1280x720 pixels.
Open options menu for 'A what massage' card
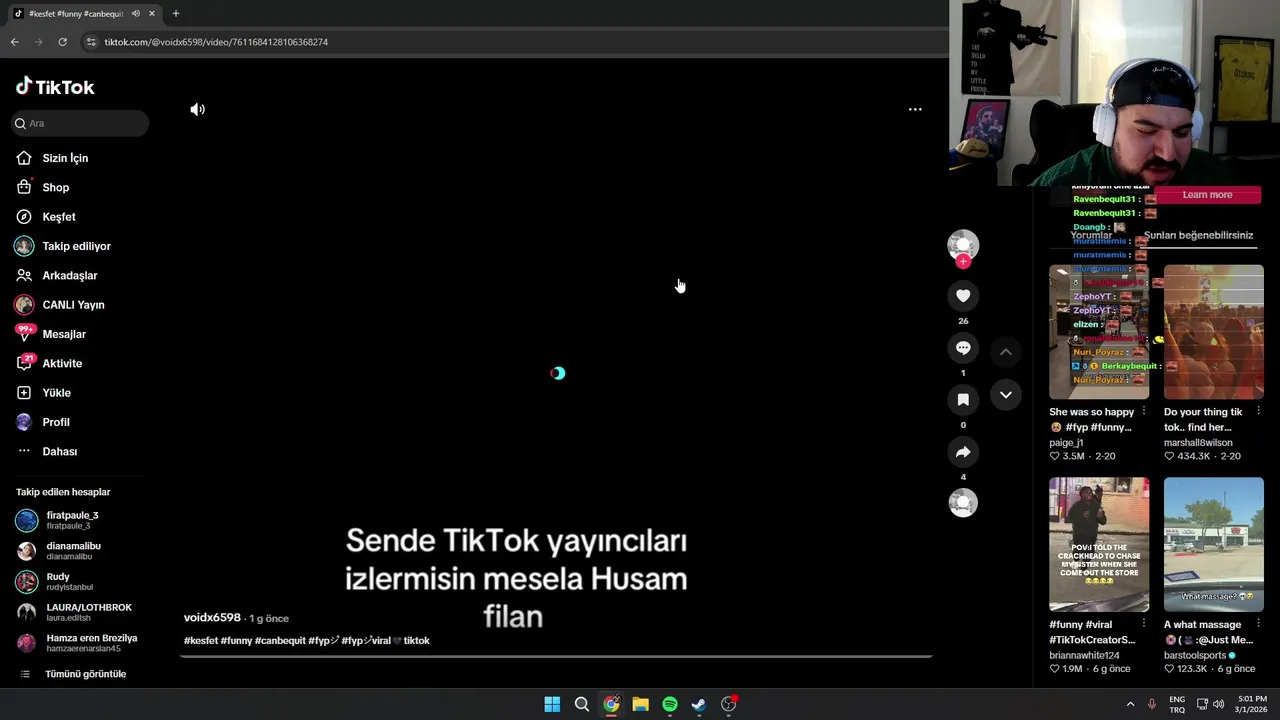(x=1258, y=625)
